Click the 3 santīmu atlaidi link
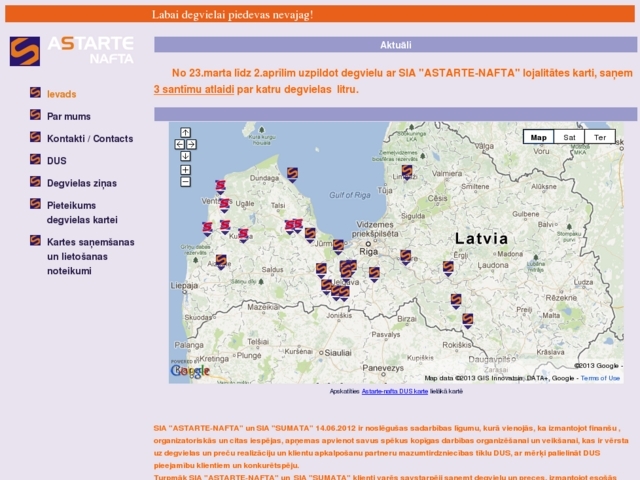Screen dimensions: 640x480 coord(194,89)
